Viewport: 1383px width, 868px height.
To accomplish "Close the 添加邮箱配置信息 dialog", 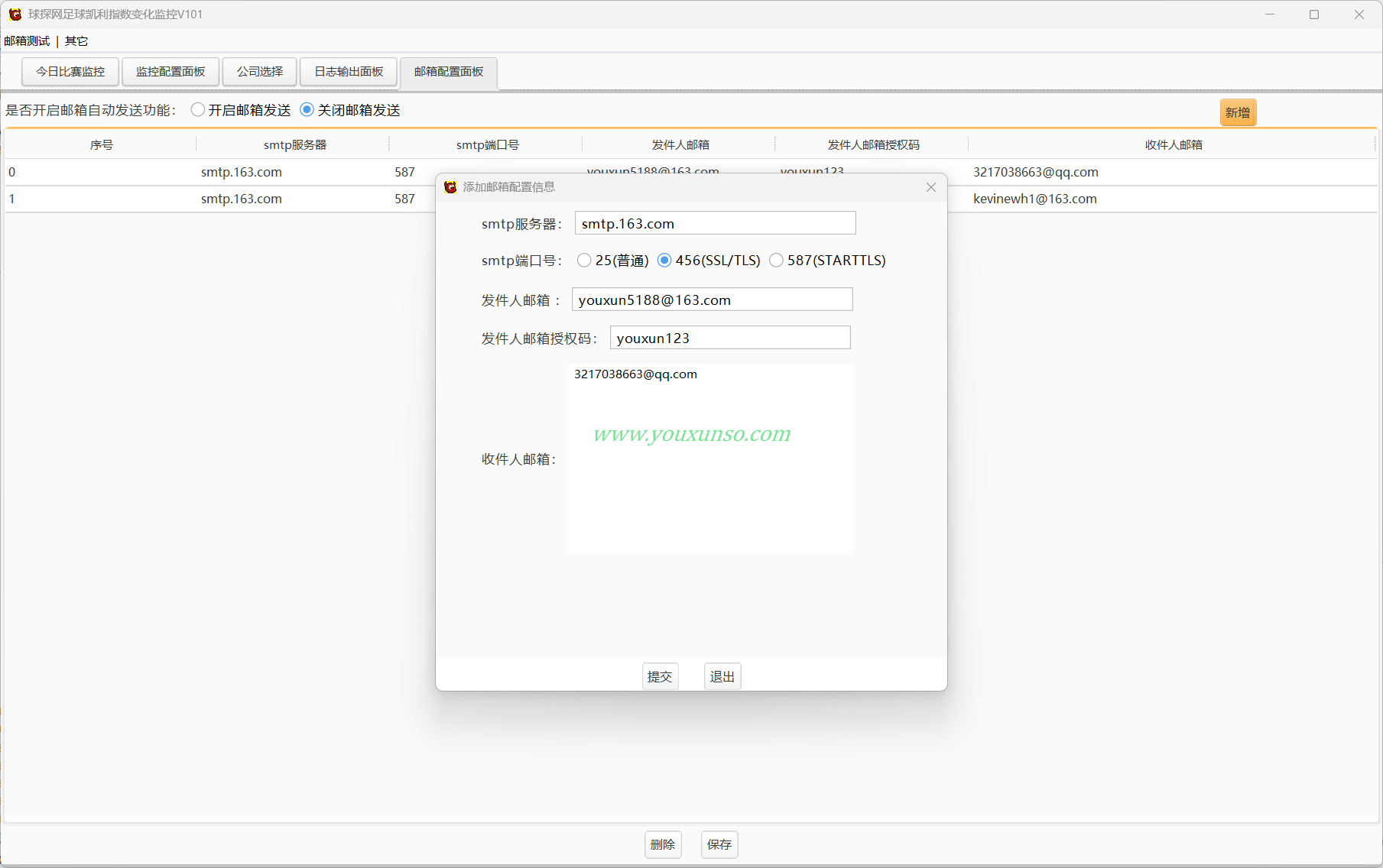I will coord(930,187).
